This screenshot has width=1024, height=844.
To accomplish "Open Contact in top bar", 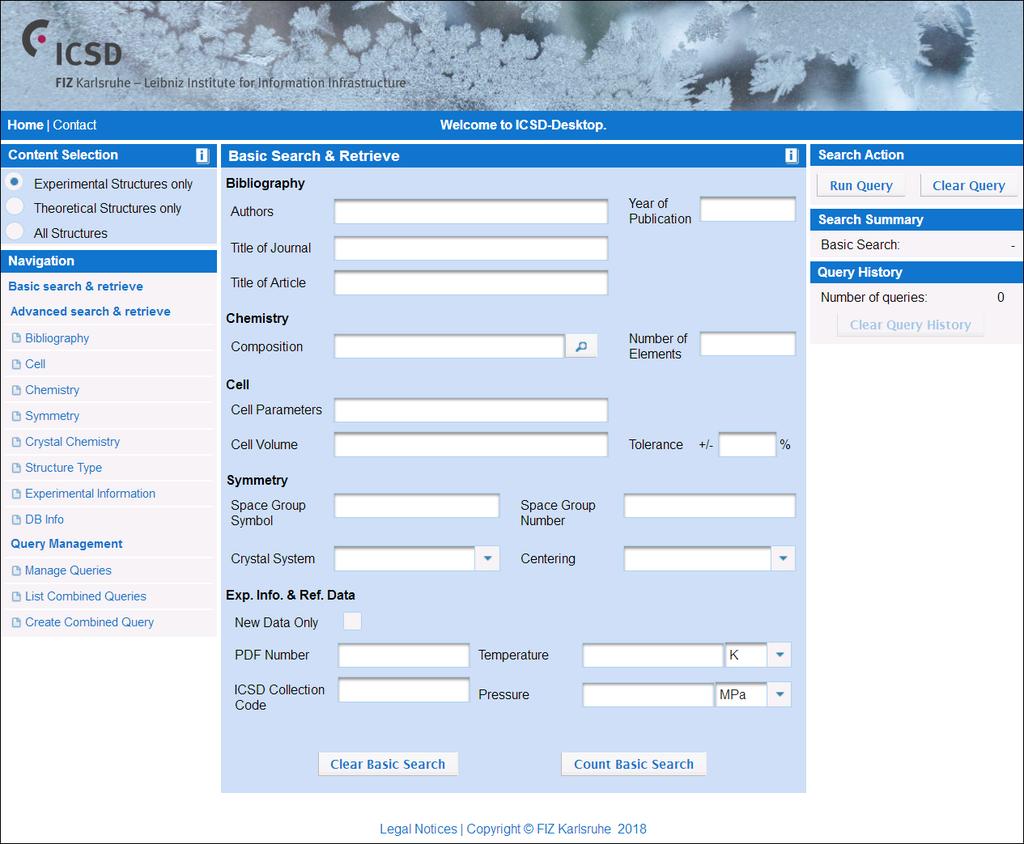I will point(74,125).
